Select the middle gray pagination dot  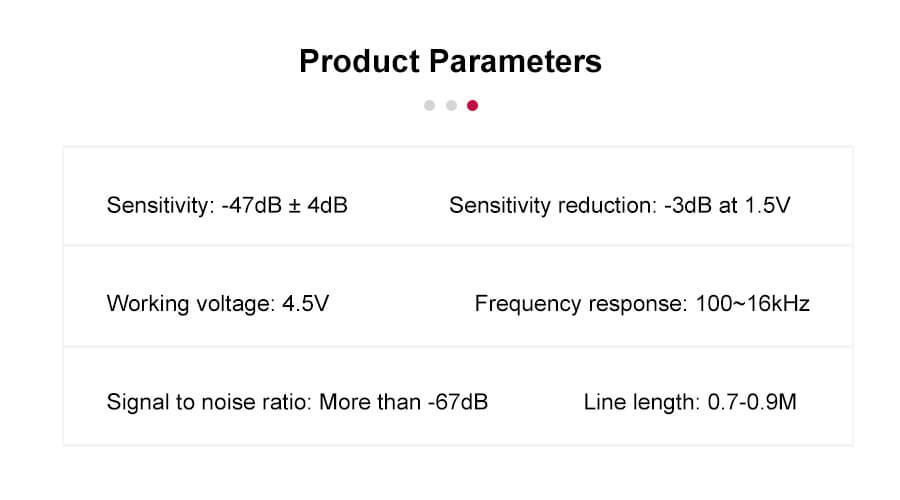[x=451, y=106]
